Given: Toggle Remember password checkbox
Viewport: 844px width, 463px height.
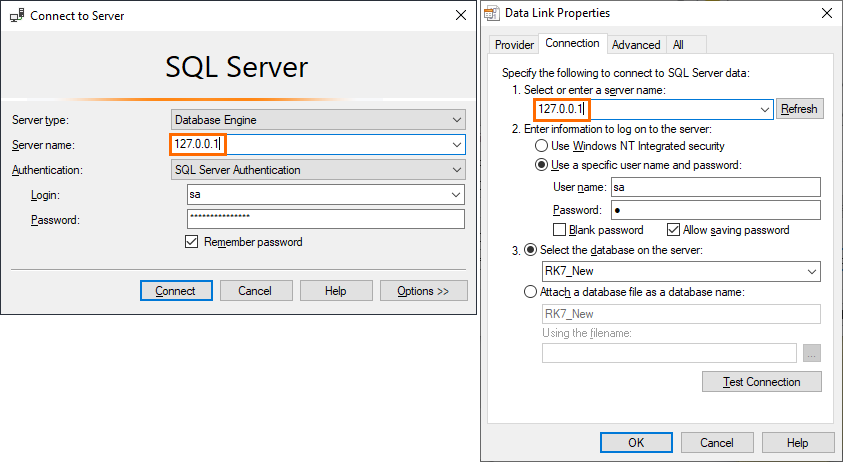Looking at the screenshot, I should pyautogui.click(x=191, y=242).
